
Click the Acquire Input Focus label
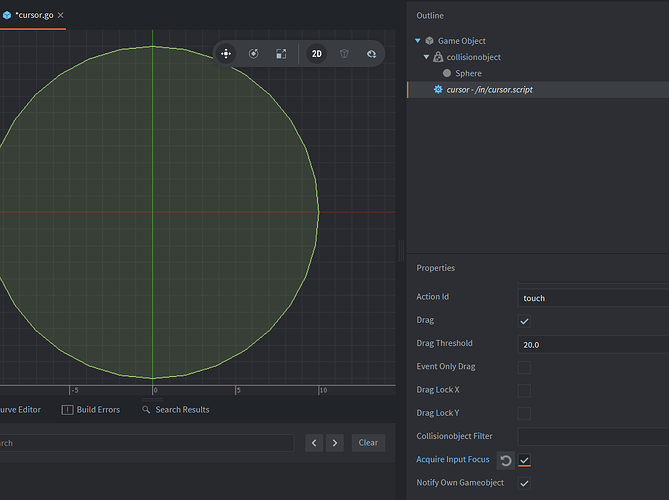[x=453, y=459]
